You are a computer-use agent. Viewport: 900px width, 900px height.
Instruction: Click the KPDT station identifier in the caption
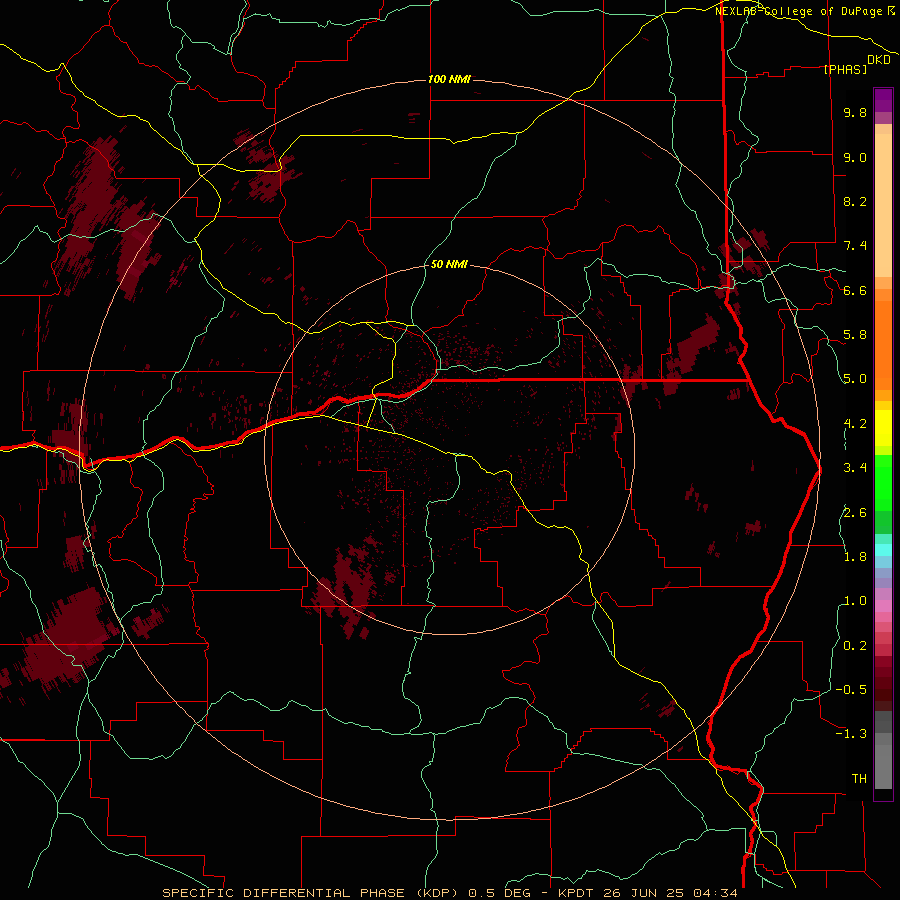[x=576, y=893]
